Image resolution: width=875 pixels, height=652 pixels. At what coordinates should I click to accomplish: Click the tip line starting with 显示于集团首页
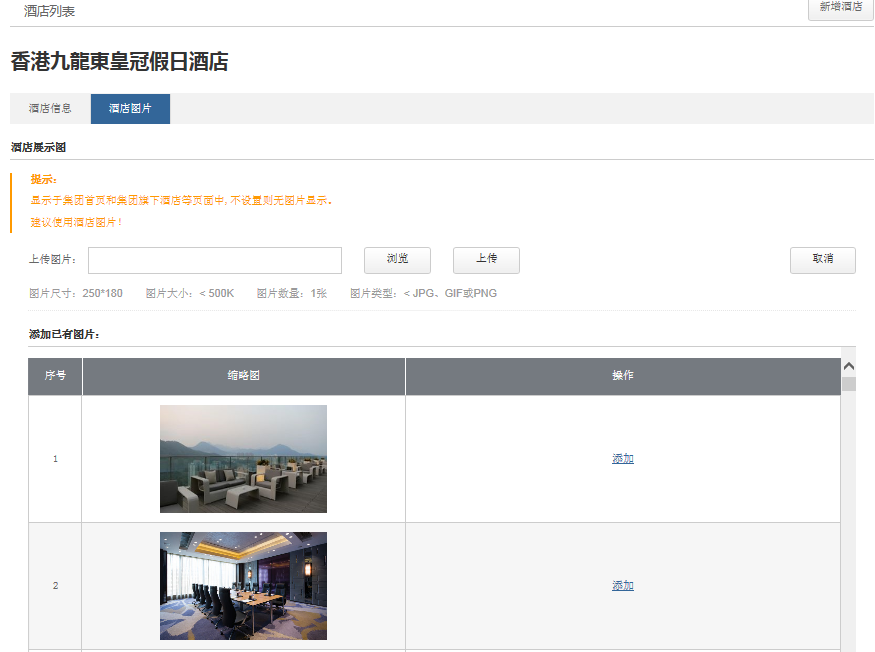coord(181,200)
